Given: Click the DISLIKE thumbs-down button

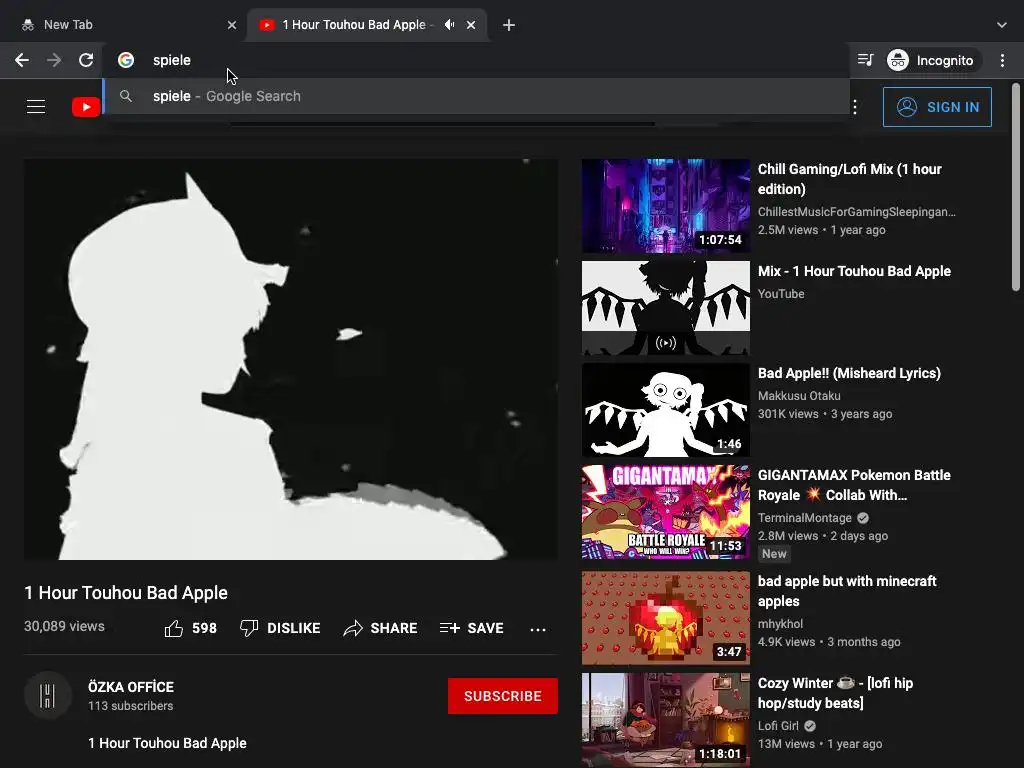Looking at the screenshot, I should coord(280,628).
